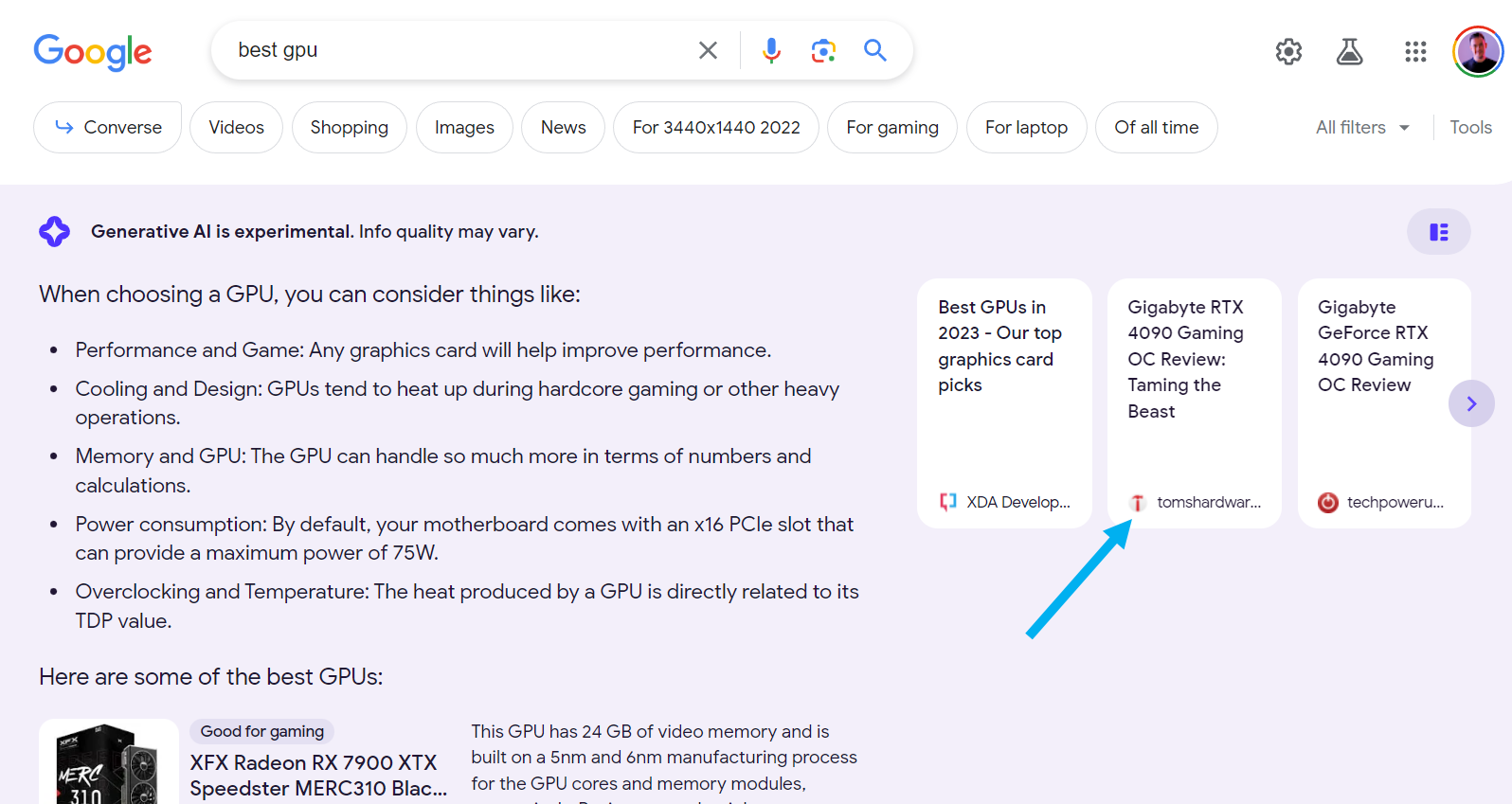The image size is (1512, 804).
Task: Open the Google account profile picture
Action: [x=1478, y=51]
